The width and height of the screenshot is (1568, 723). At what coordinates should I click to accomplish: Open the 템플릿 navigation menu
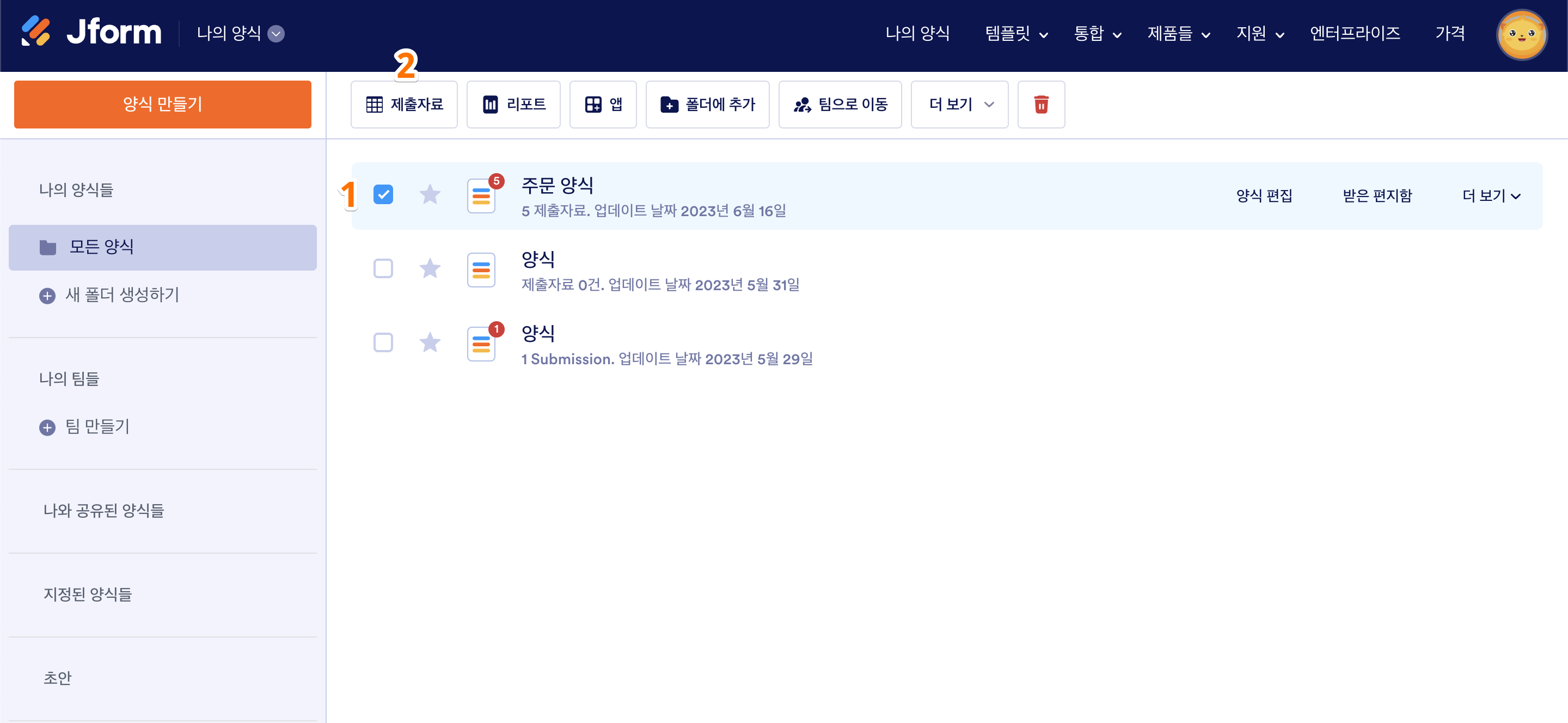click(x=1016, y=33)
